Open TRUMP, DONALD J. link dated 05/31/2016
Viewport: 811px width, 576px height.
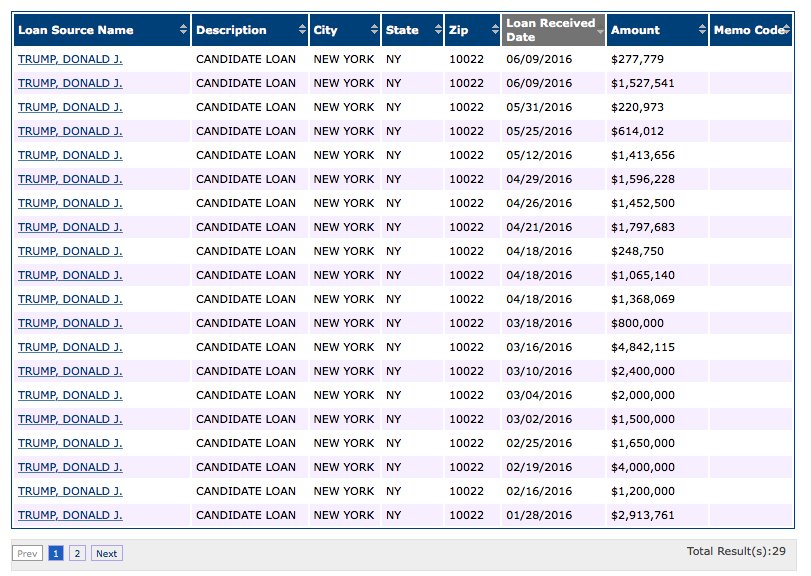(70, 107)
